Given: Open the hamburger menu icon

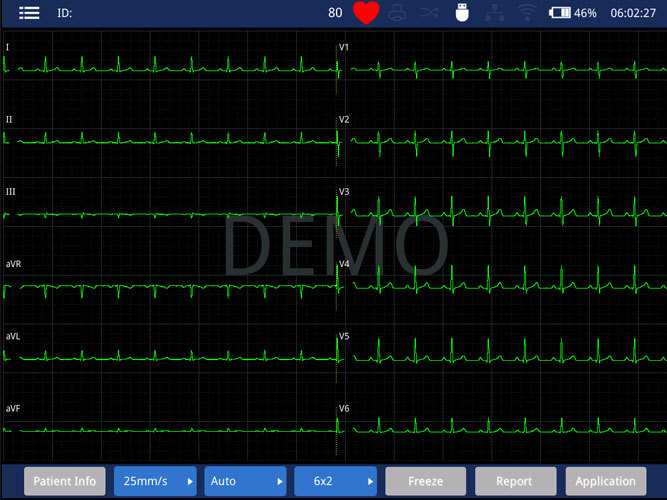Looking at the screenshot, I should 29,13.
